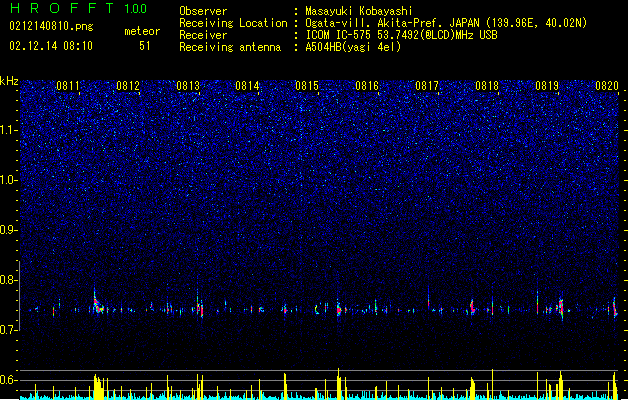Click the 0811 time axis marker
Viewport: 629px width, 400px height.
click(68, 86)
